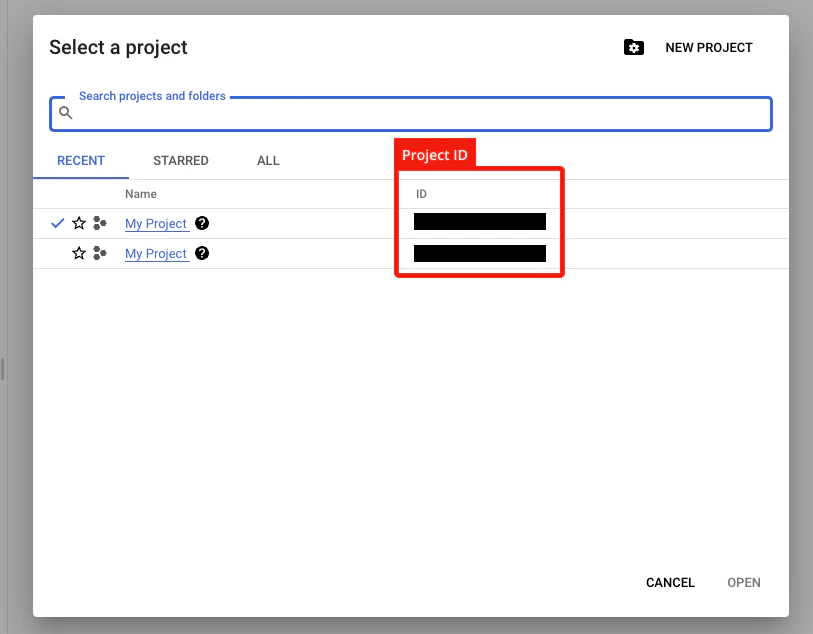Image resolution: width=813 pixels, height=634 pixels.
Task: Click the ID column header
Action: point(421,194)
